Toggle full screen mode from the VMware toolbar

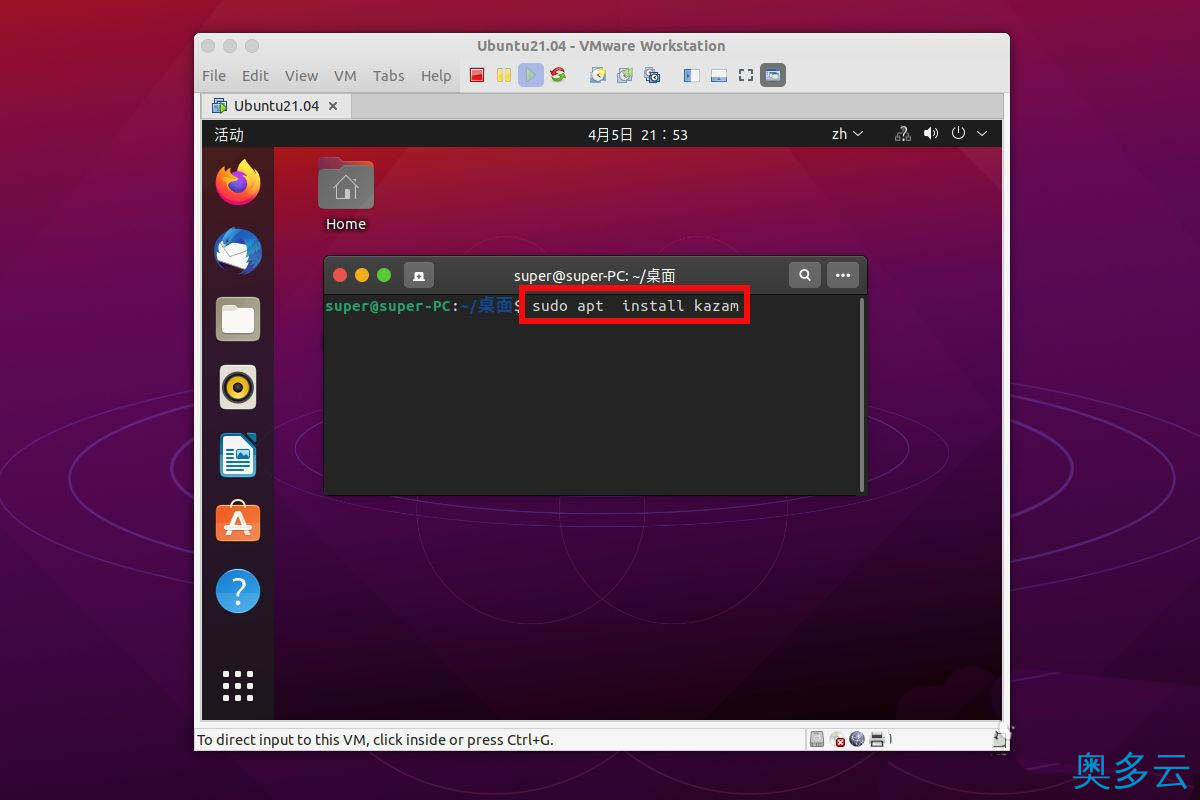tap(744, 74)
